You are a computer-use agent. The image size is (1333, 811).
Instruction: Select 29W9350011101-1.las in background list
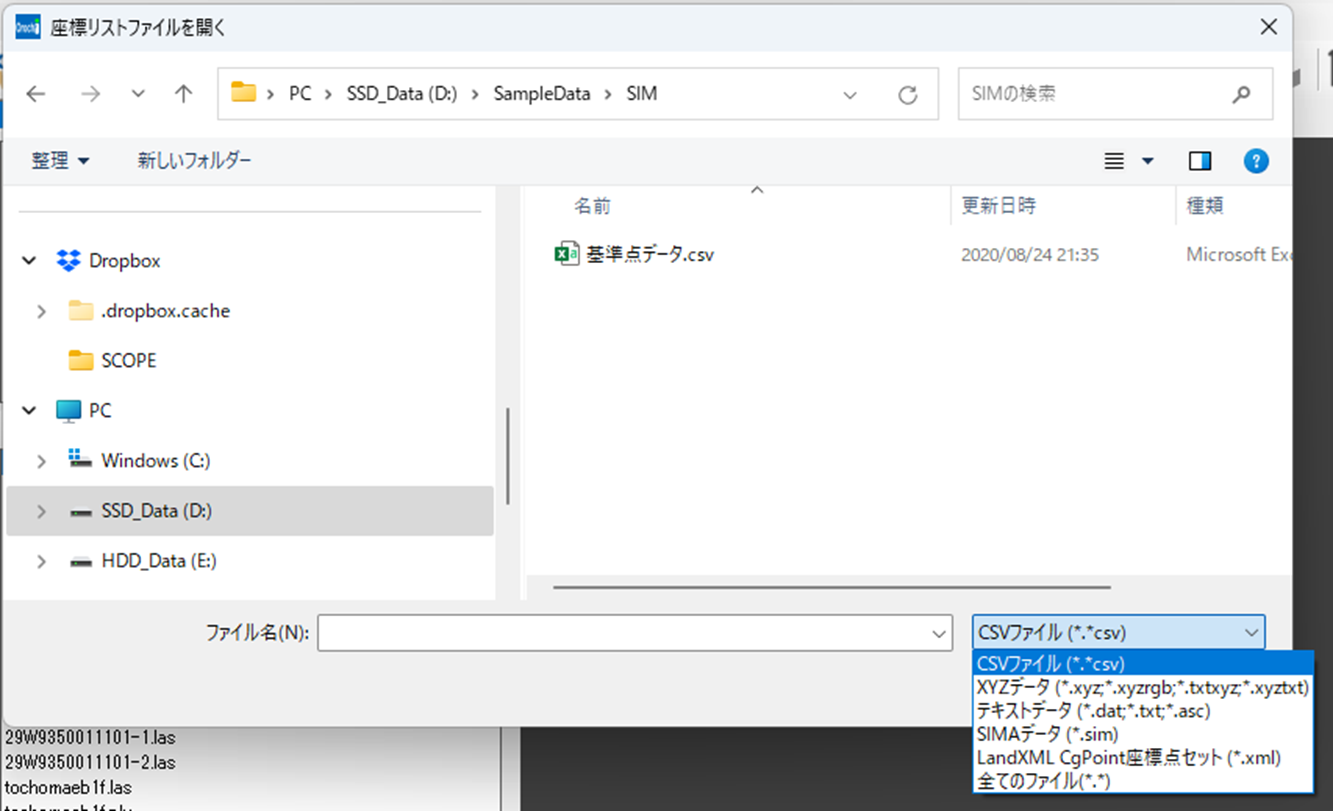coord(90,738)
